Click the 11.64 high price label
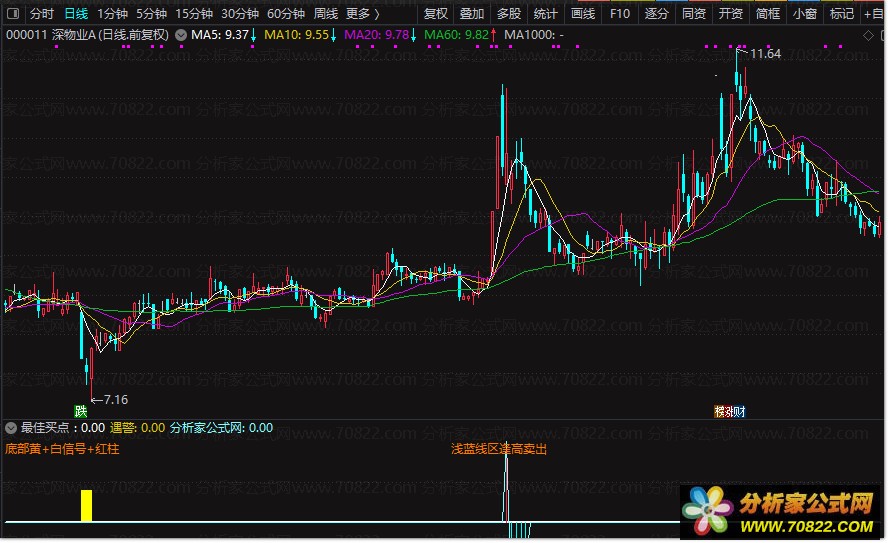This screenshot has width=890, height=543. [x=765, y=54]
